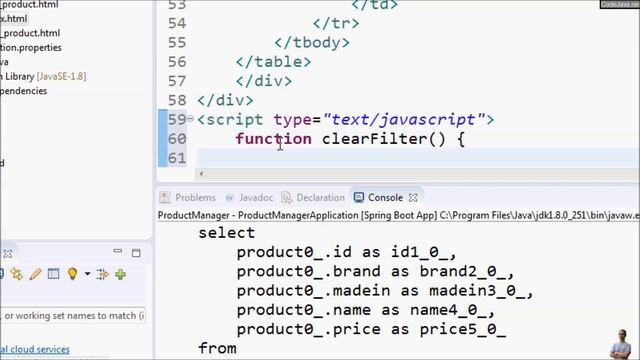Switch to the Problems tab

195,198
